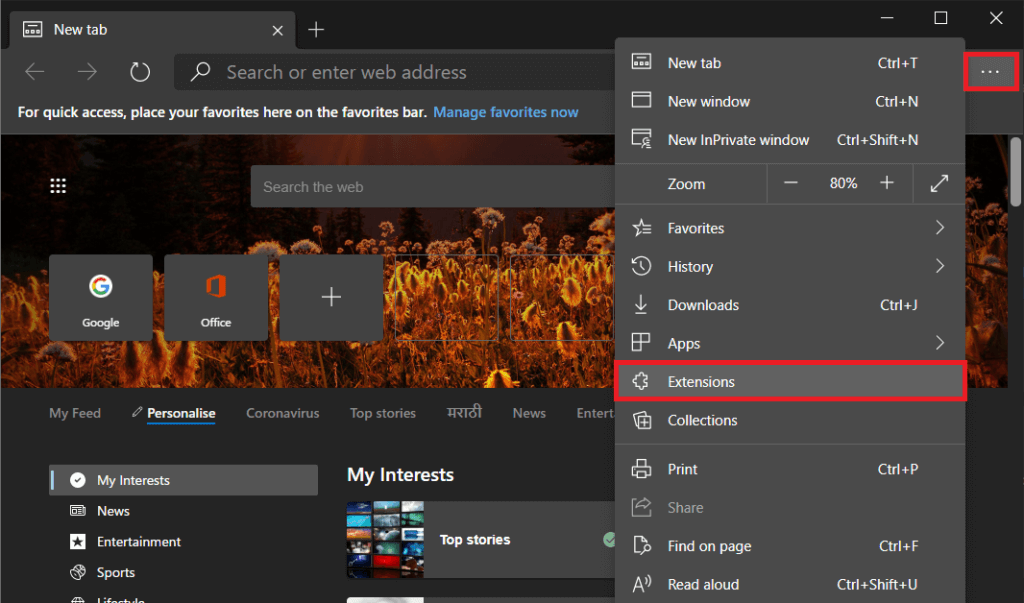Open a new tab with plus button

pos(316,30)
